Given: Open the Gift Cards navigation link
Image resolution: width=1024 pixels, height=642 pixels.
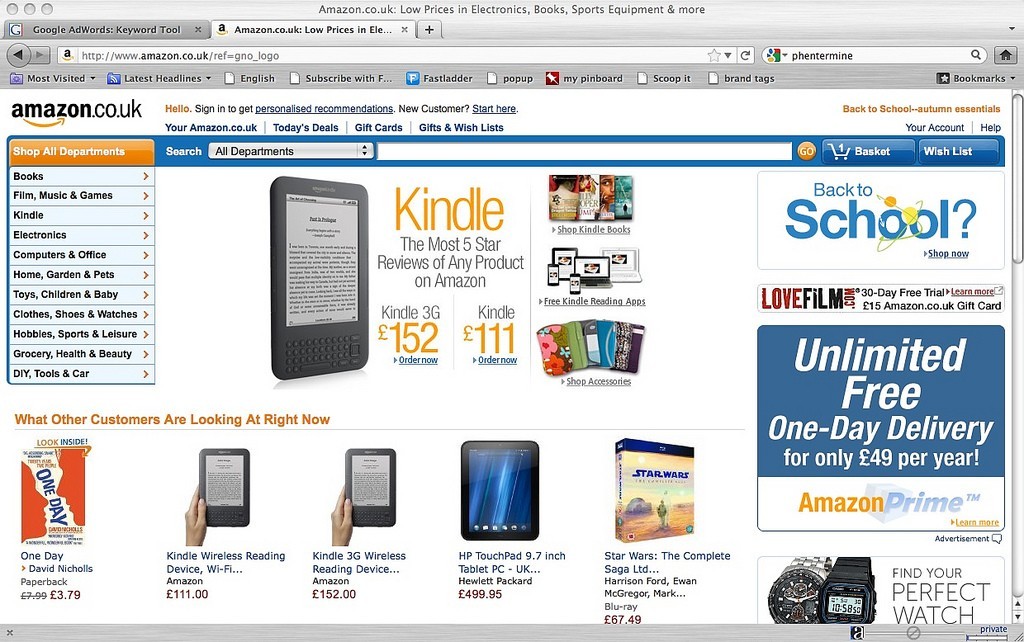Looking at the screenshot, I should tap(378, 127).
